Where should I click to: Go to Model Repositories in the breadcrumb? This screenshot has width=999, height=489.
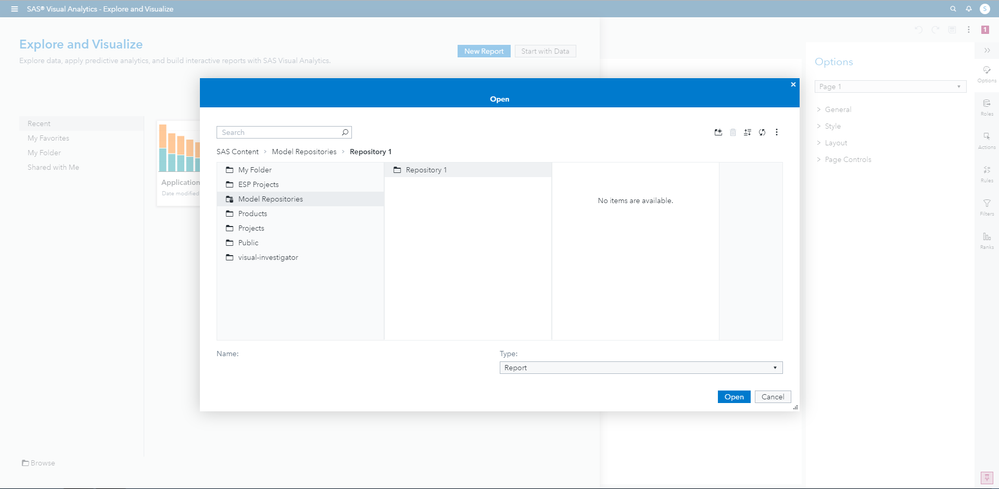(x=304, y=152)
